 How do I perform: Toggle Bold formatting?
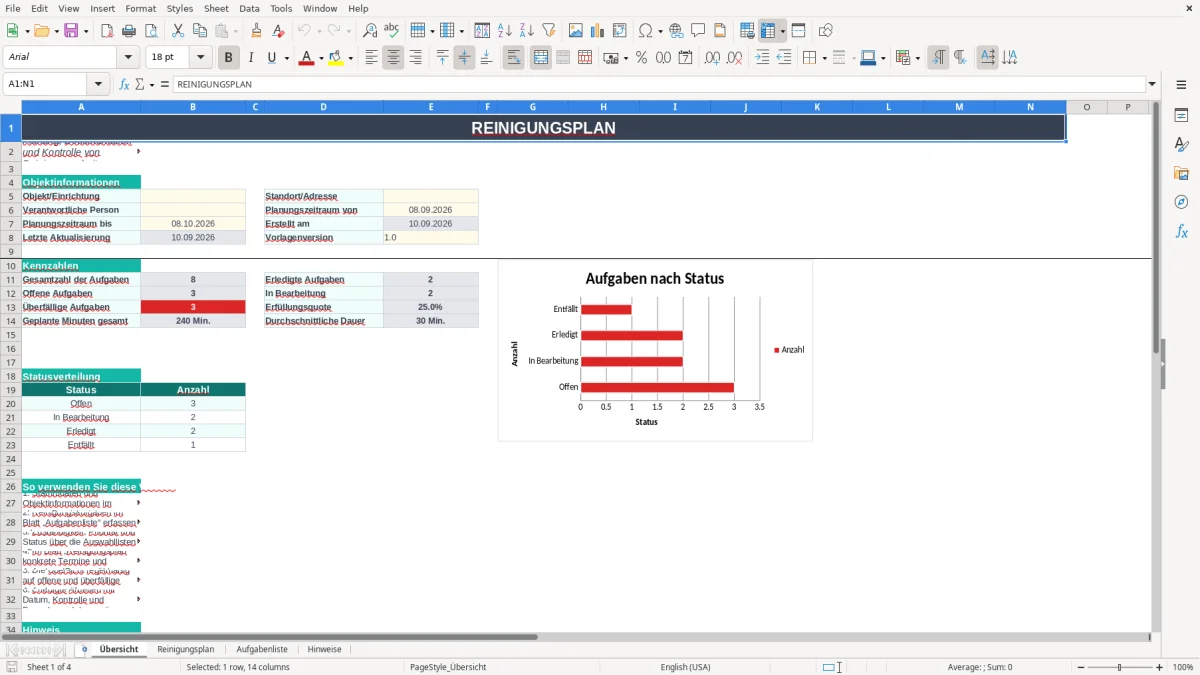click(229, 58)
